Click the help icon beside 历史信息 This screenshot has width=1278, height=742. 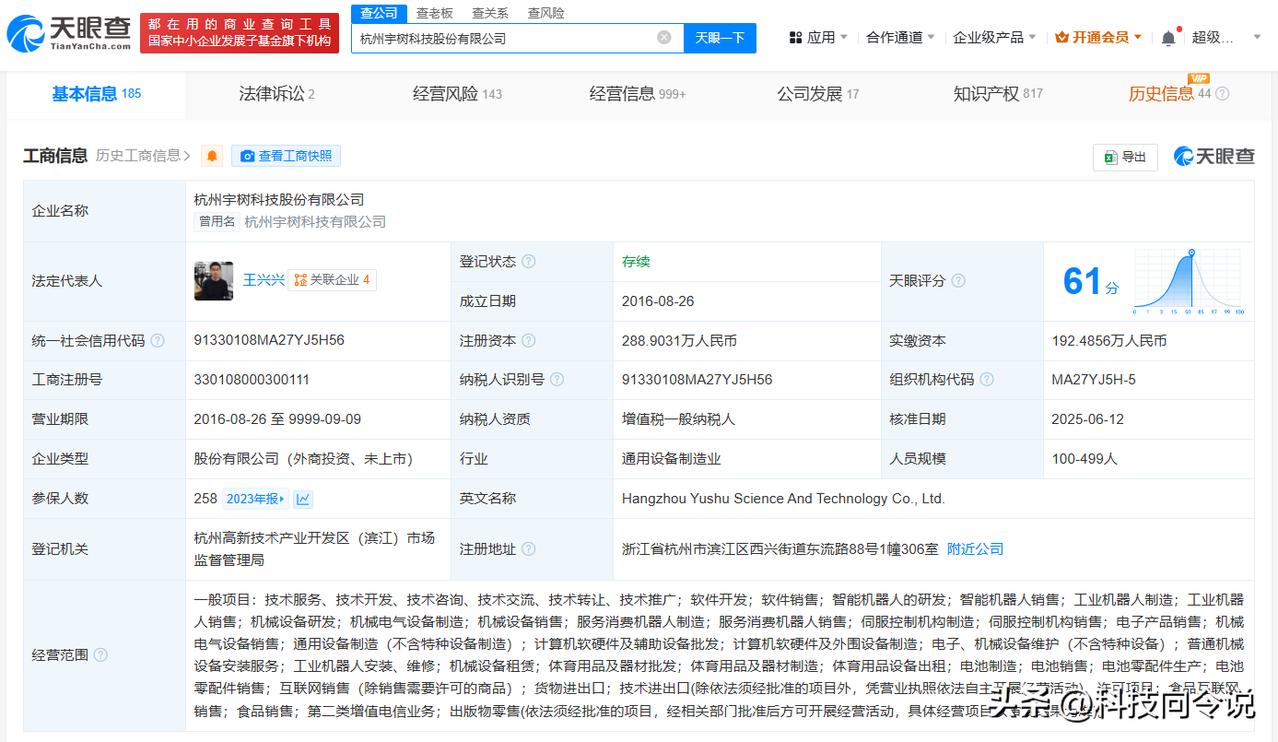(x=1222, y=94)
